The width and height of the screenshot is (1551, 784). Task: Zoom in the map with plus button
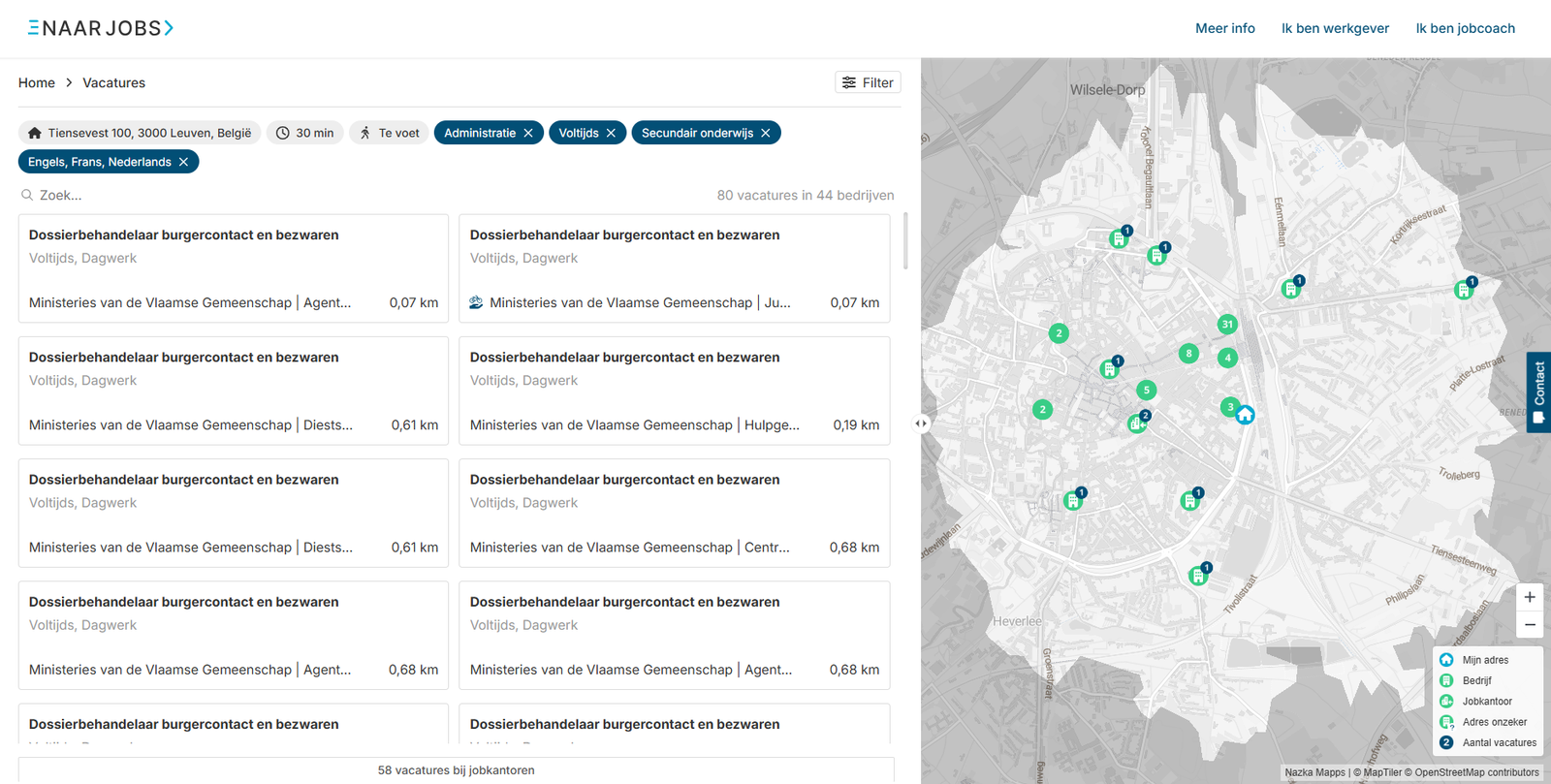(x=1530, y=597)
